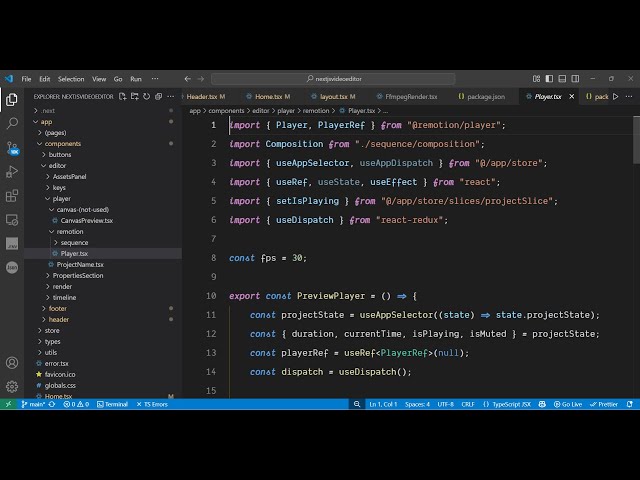The image size is (640, 480).
Task: Open the Customize Layout icon
Action: pyautogui.click(x=536, y=79)
